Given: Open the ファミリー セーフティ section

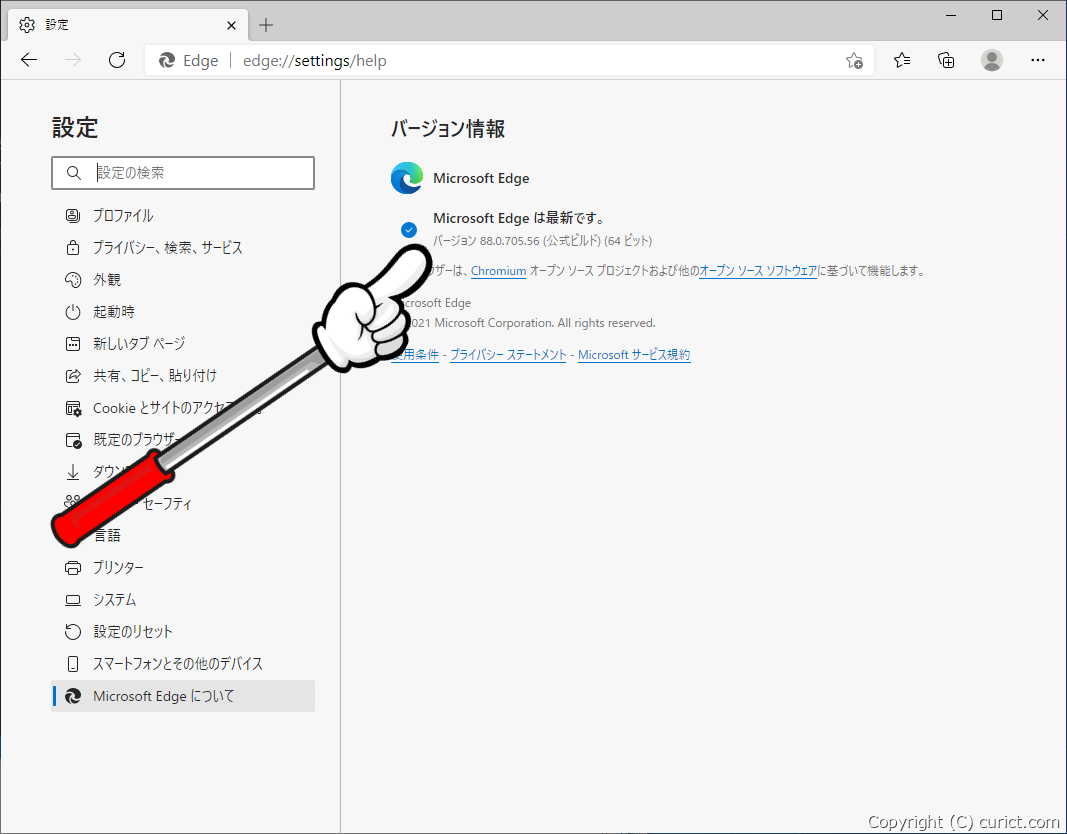Looking at the screenshot, I should point(183,503).
